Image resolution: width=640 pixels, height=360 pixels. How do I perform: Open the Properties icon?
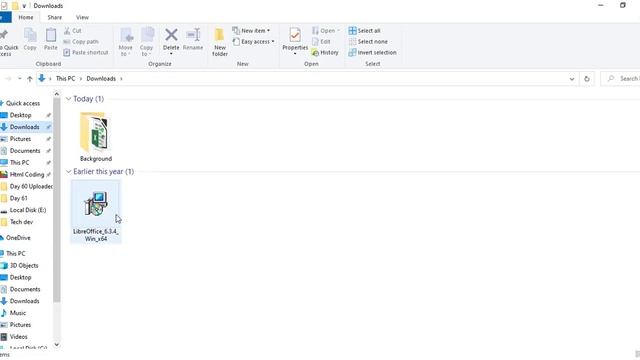(295, 36)
